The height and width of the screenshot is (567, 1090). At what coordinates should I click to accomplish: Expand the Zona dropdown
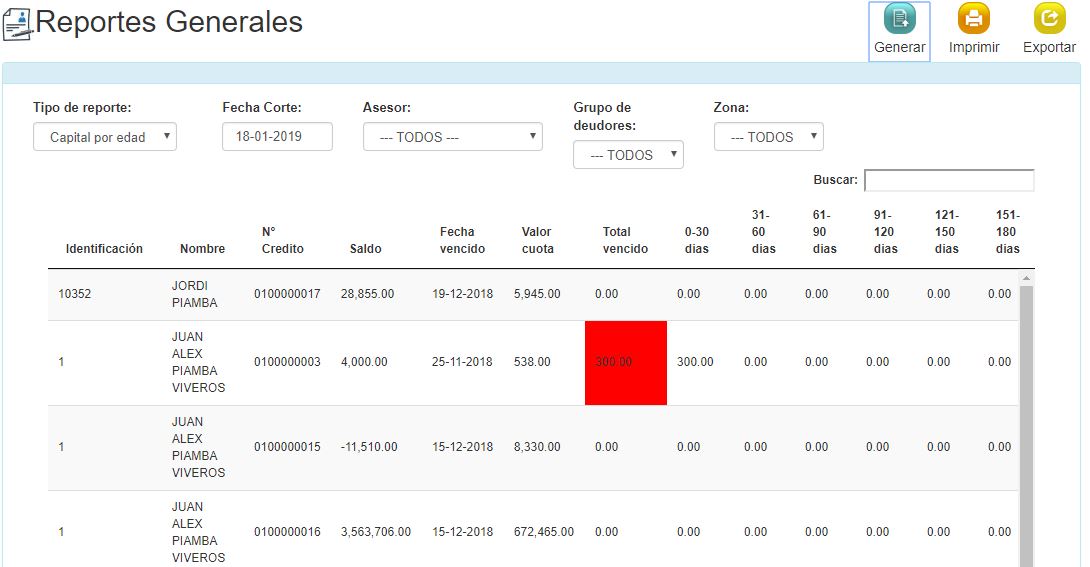(x=768, y=137)
